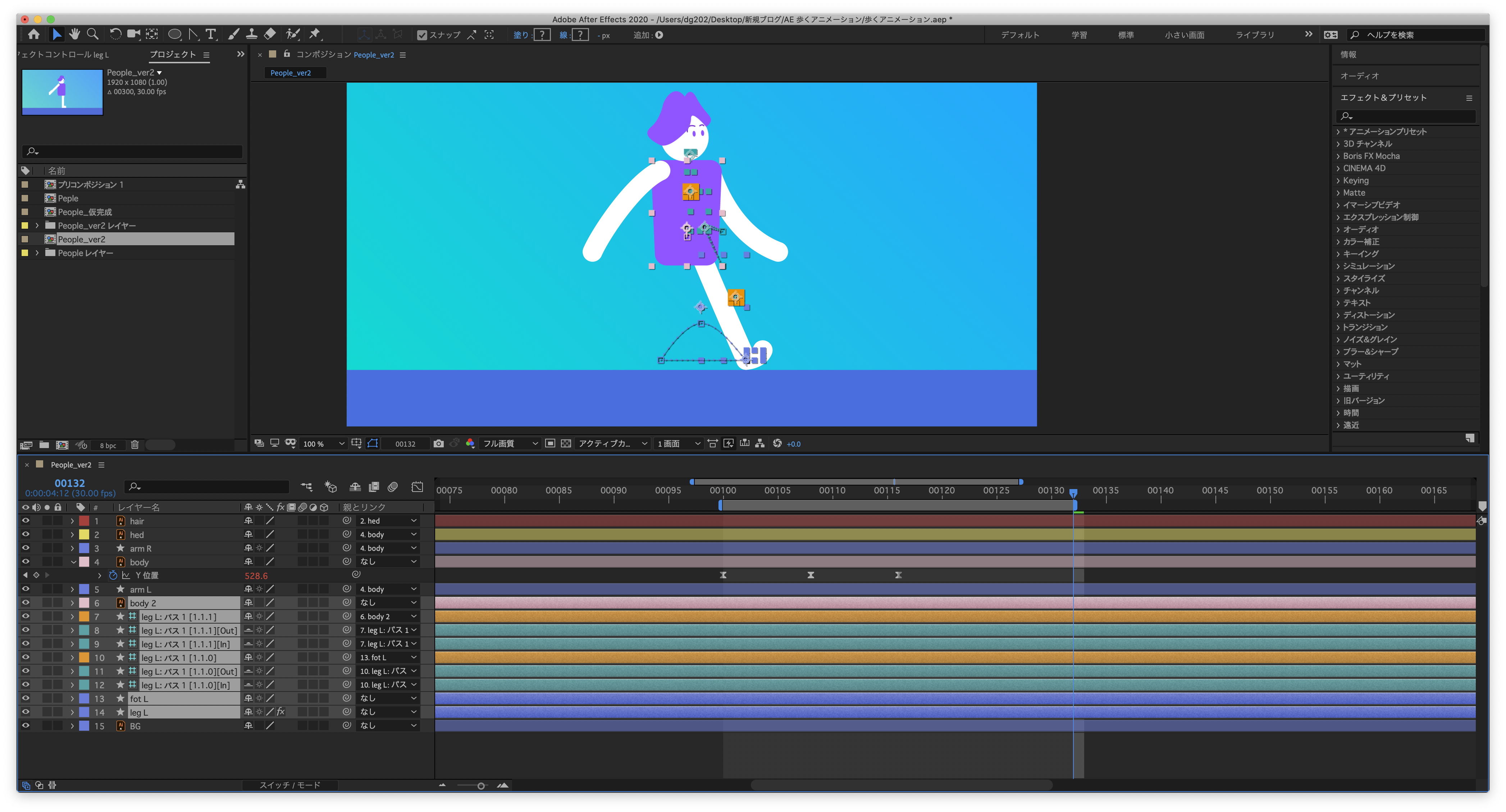Select the Ellipse shape tool
1506x812 pixels.
(174, 35)
